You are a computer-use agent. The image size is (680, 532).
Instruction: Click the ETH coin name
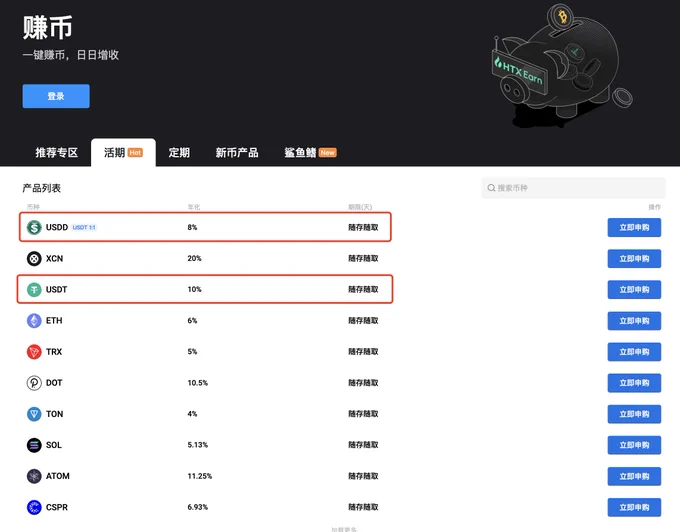[54, 321]
